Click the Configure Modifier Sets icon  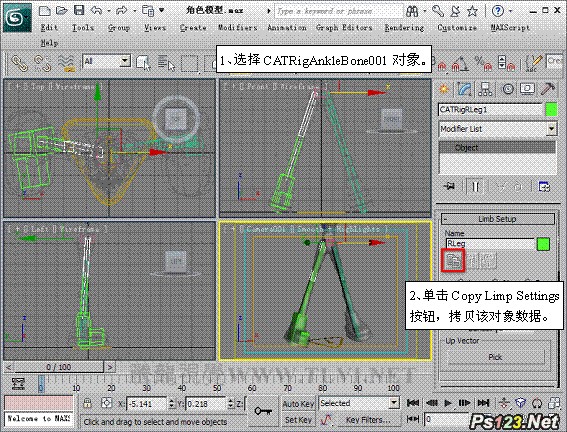(x=544, y=187)
